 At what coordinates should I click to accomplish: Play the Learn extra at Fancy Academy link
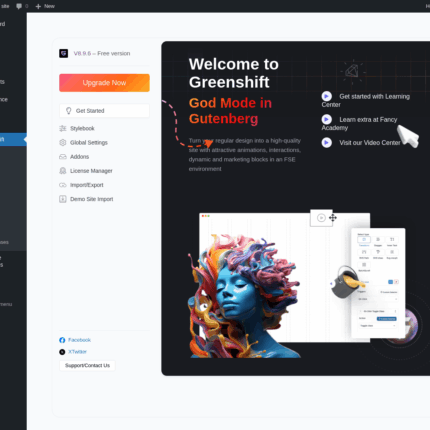(359, 123)
